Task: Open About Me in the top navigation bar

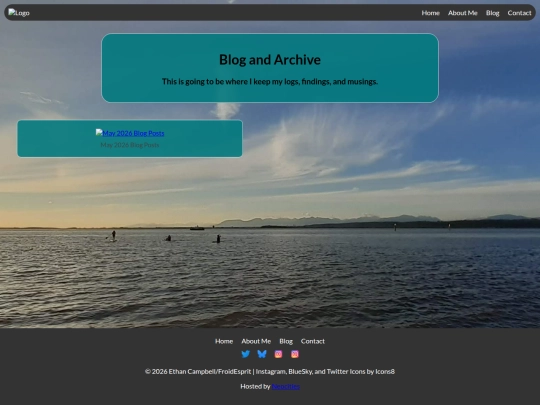Action: coord(463,13)
